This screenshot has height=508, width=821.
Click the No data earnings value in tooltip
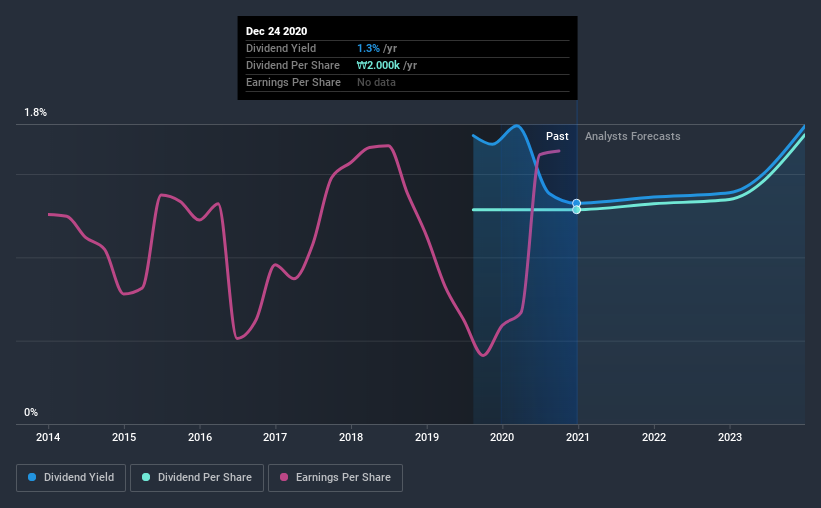tap(376, 82)
